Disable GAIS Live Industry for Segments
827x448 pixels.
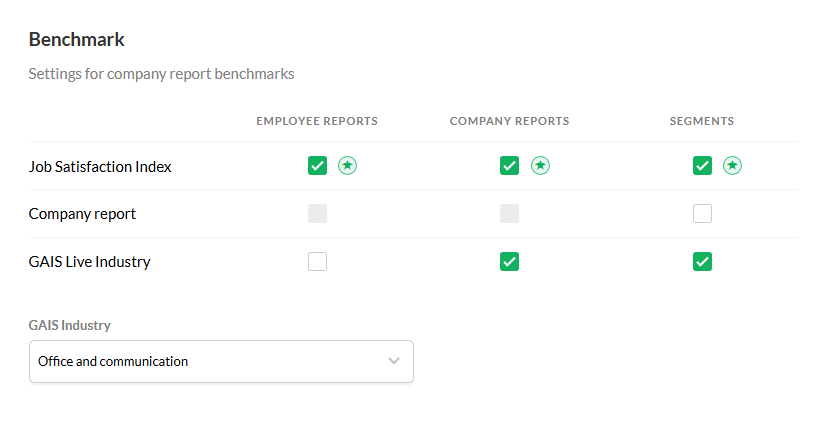pos(703,262)
